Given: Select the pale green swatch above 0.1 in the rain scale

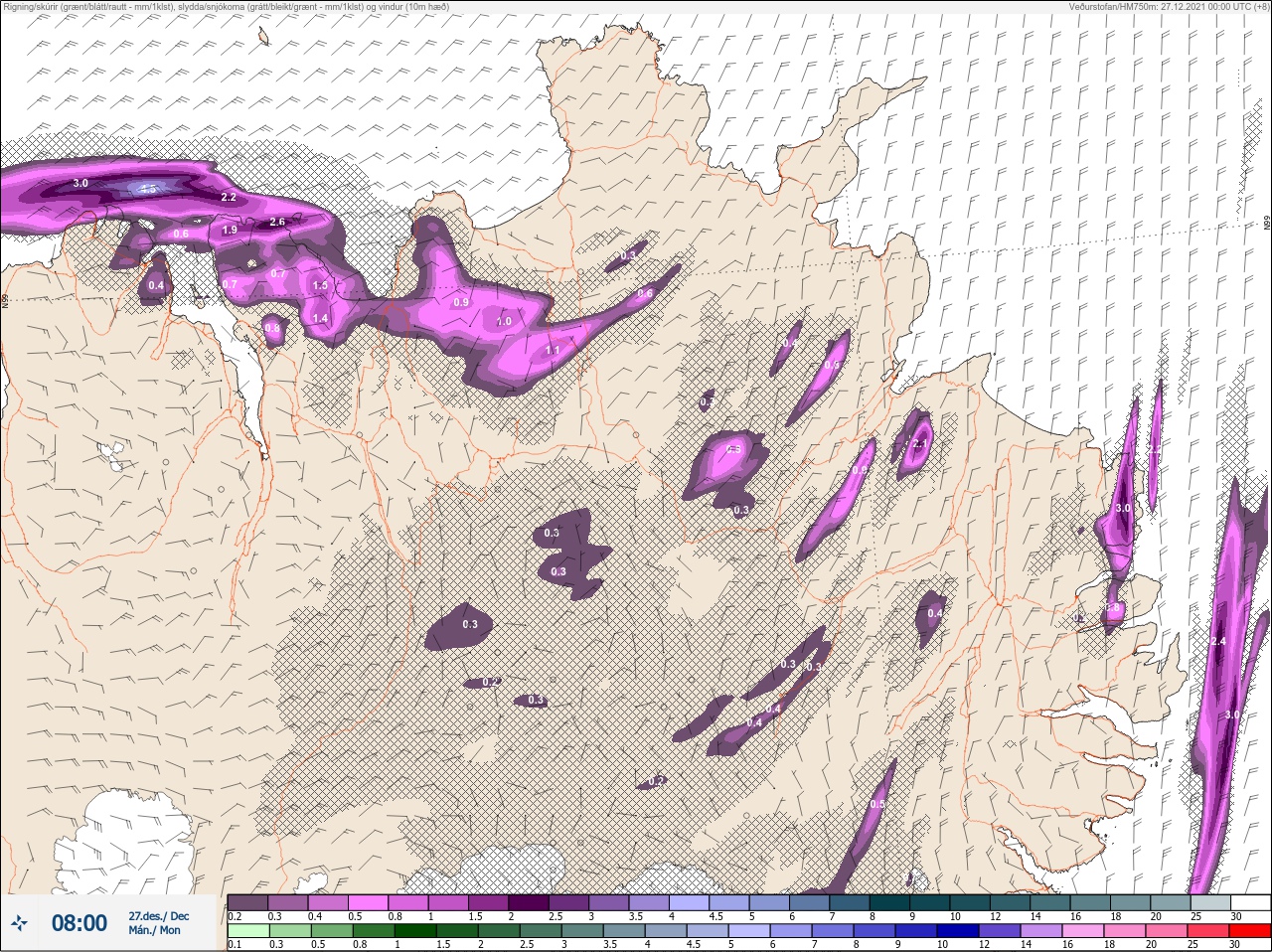Looking at the screenshot, I should (247, 930).
